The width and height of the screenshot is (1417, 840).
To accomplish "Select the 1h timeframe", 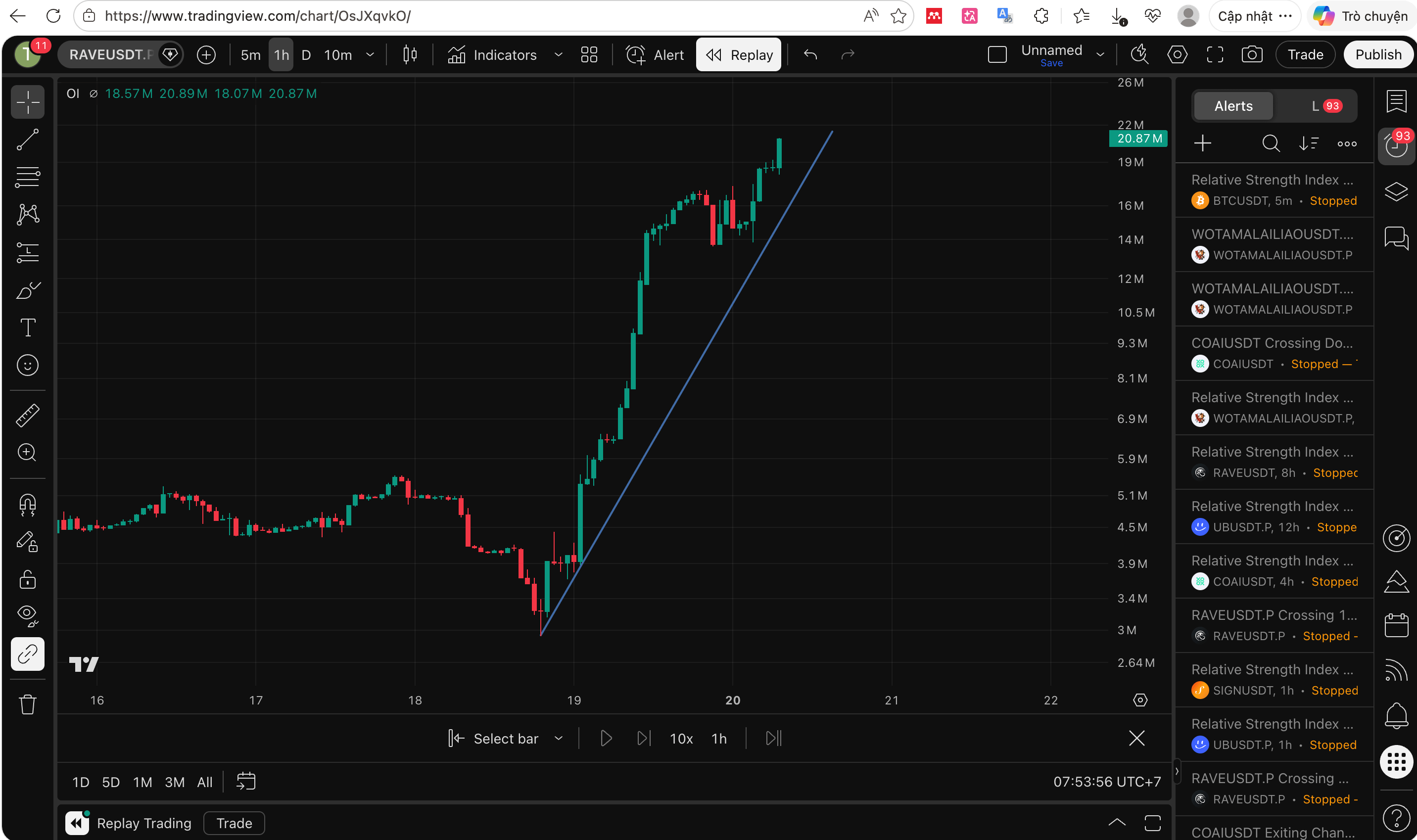I will 281,54.
